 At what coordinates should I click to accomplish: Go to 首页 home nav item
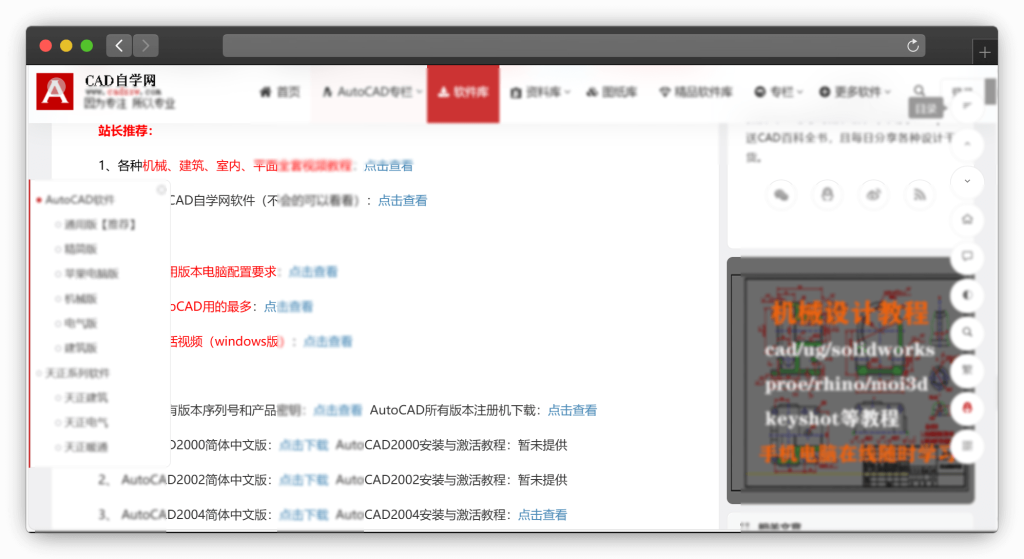[x=280, y=92]
